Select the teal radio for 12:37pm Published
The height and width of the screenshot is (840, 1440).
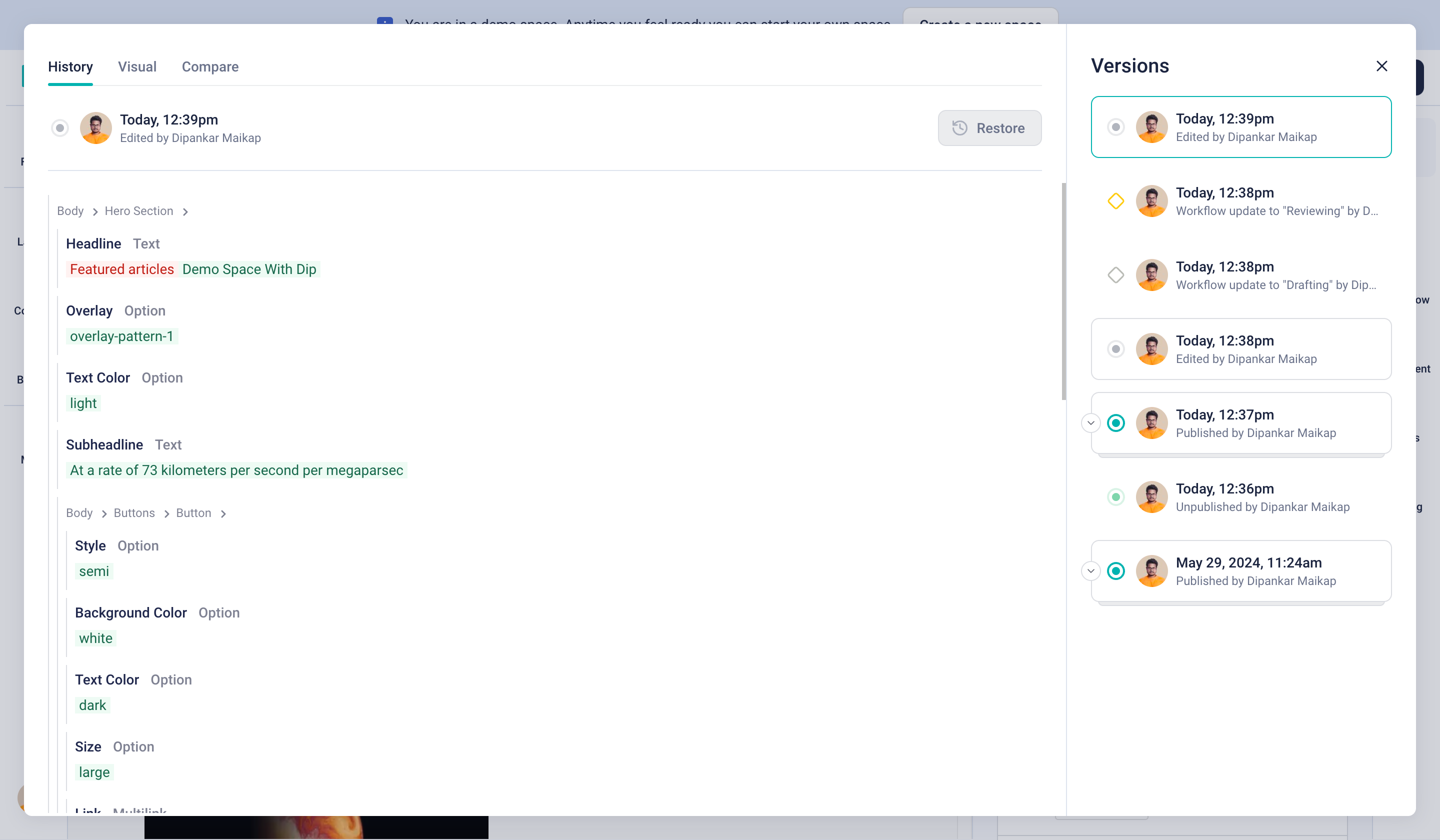click(1115, 423)
